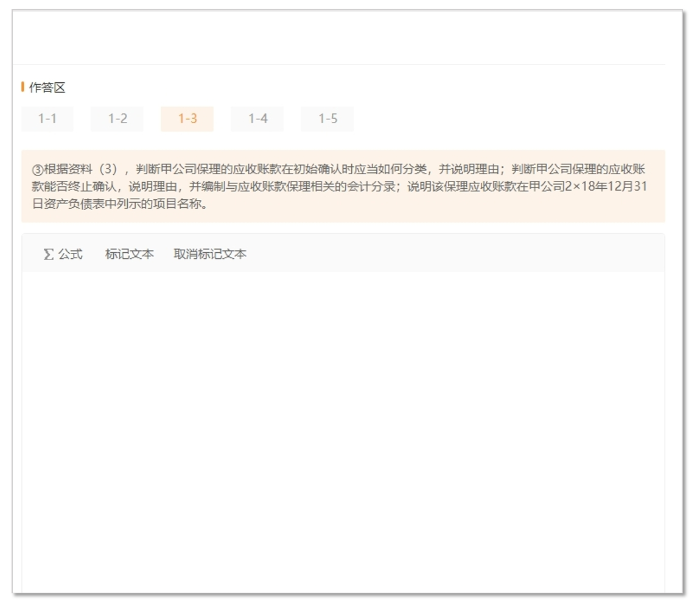Screen dimensions: 700x600
Task: Click the circled ③ in question text
Action: point(39,169)
